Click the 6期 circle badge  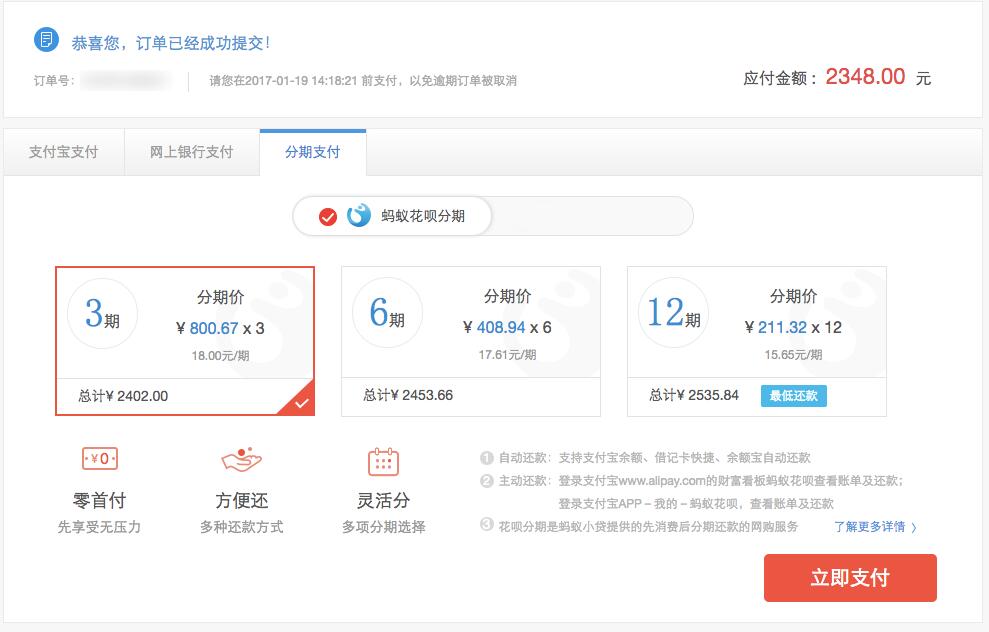[x=387, y=312]
